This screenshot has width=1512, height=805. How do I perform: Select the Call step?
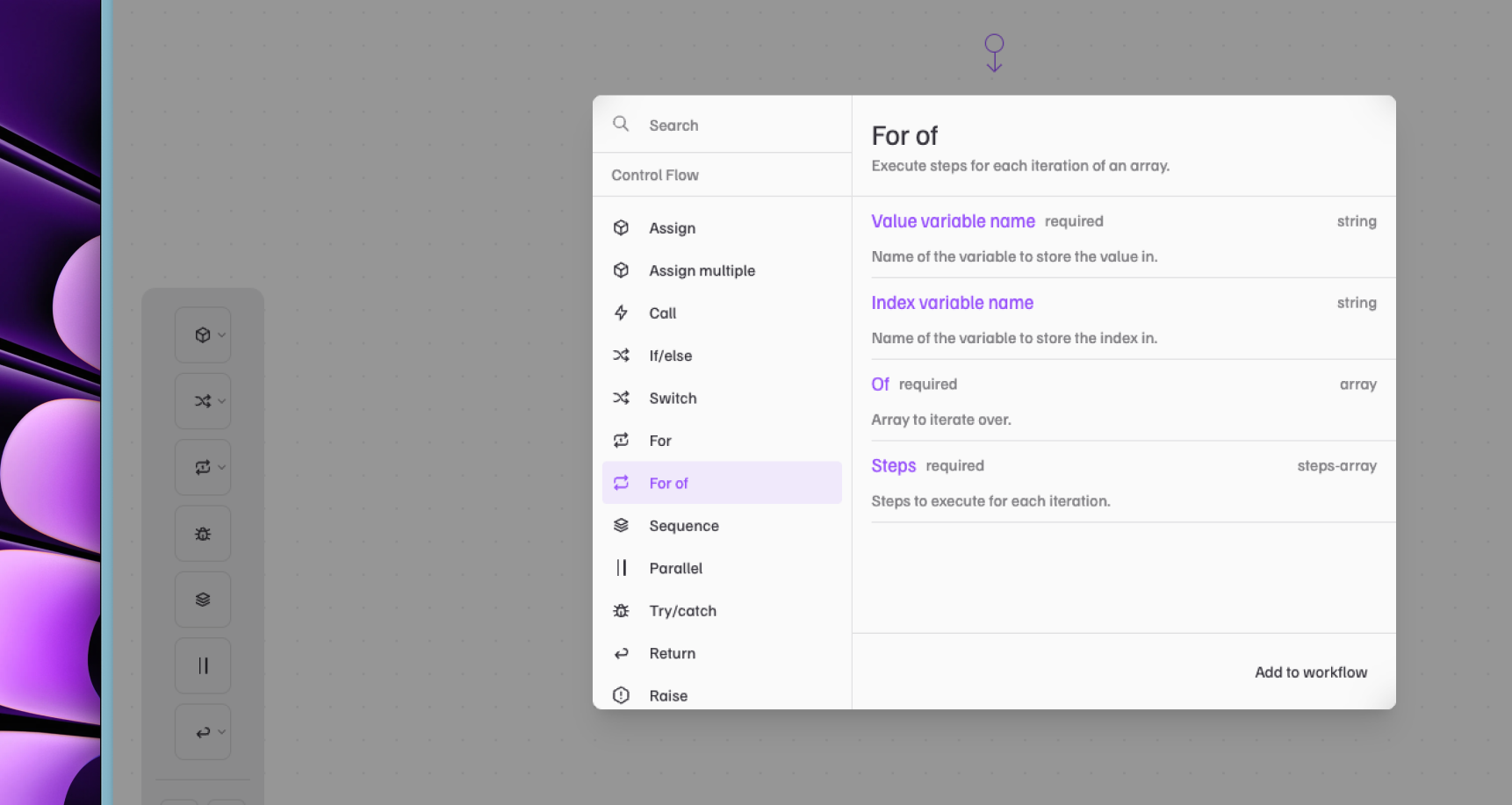pos(722,313)
